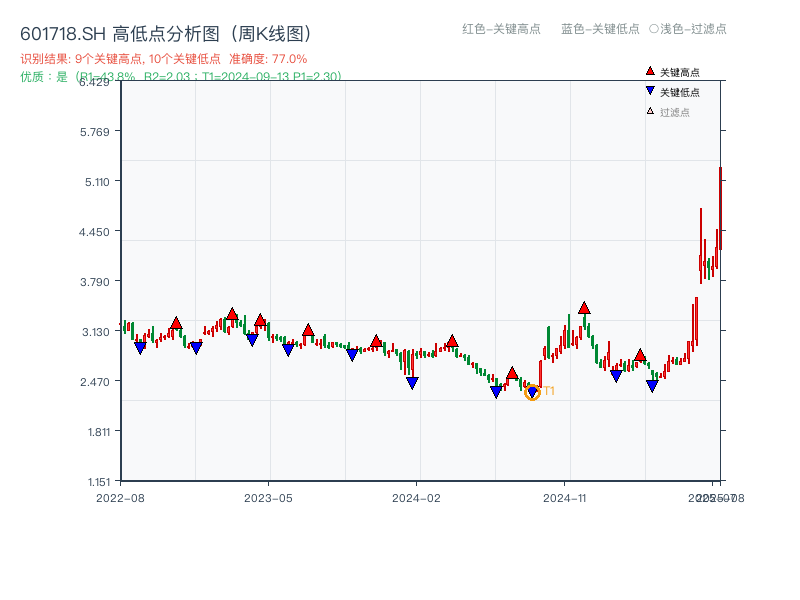This screenshot has height=600, width=800.
Task: Select the first blue key-low triangle after 2022-08
Action: pyautogui.click(x=140, y=348)
